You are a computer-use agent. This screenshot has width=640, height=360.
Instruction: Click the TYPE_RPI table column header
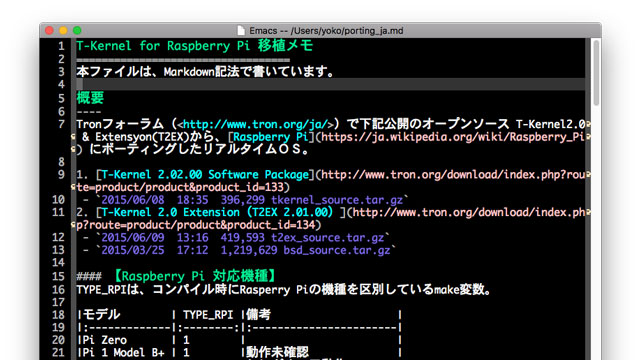point(208,315)
